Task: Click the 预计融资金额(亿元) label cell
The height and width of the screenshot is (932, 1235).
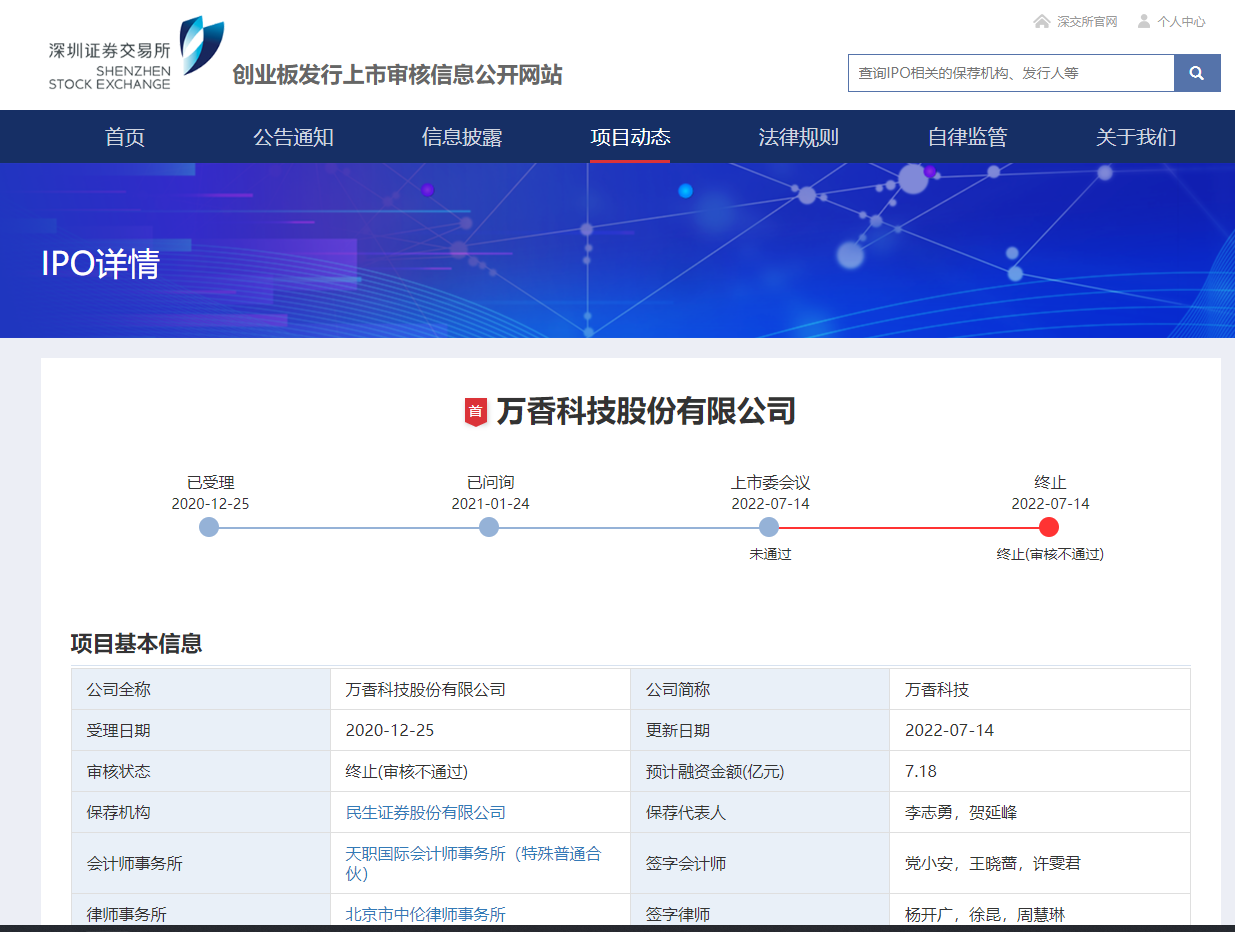Action: tap(760, 772)
